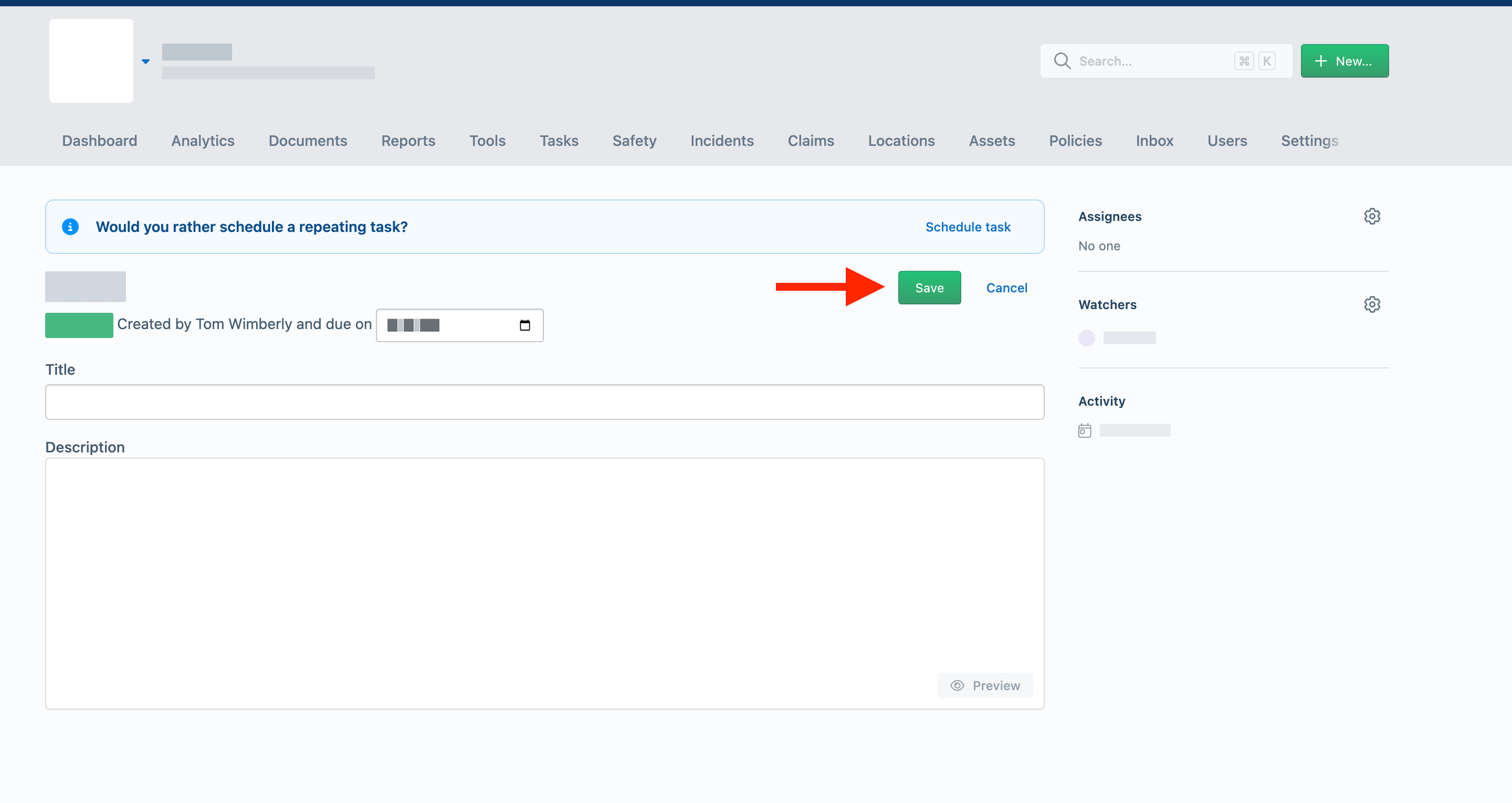Viewport: 1512px width, 803px height.
Task: Click the organization logo thumbnail
Action: [x=91, y=60]
